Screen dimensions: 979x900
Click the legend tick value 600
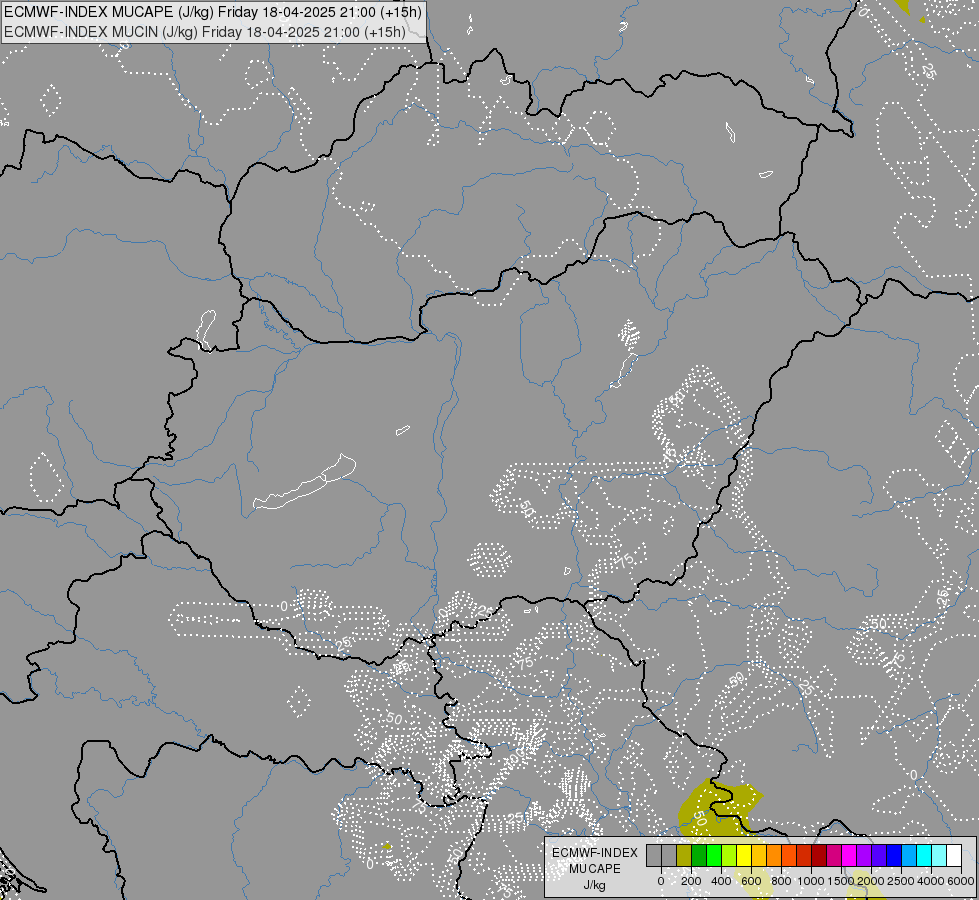(751, 881)
